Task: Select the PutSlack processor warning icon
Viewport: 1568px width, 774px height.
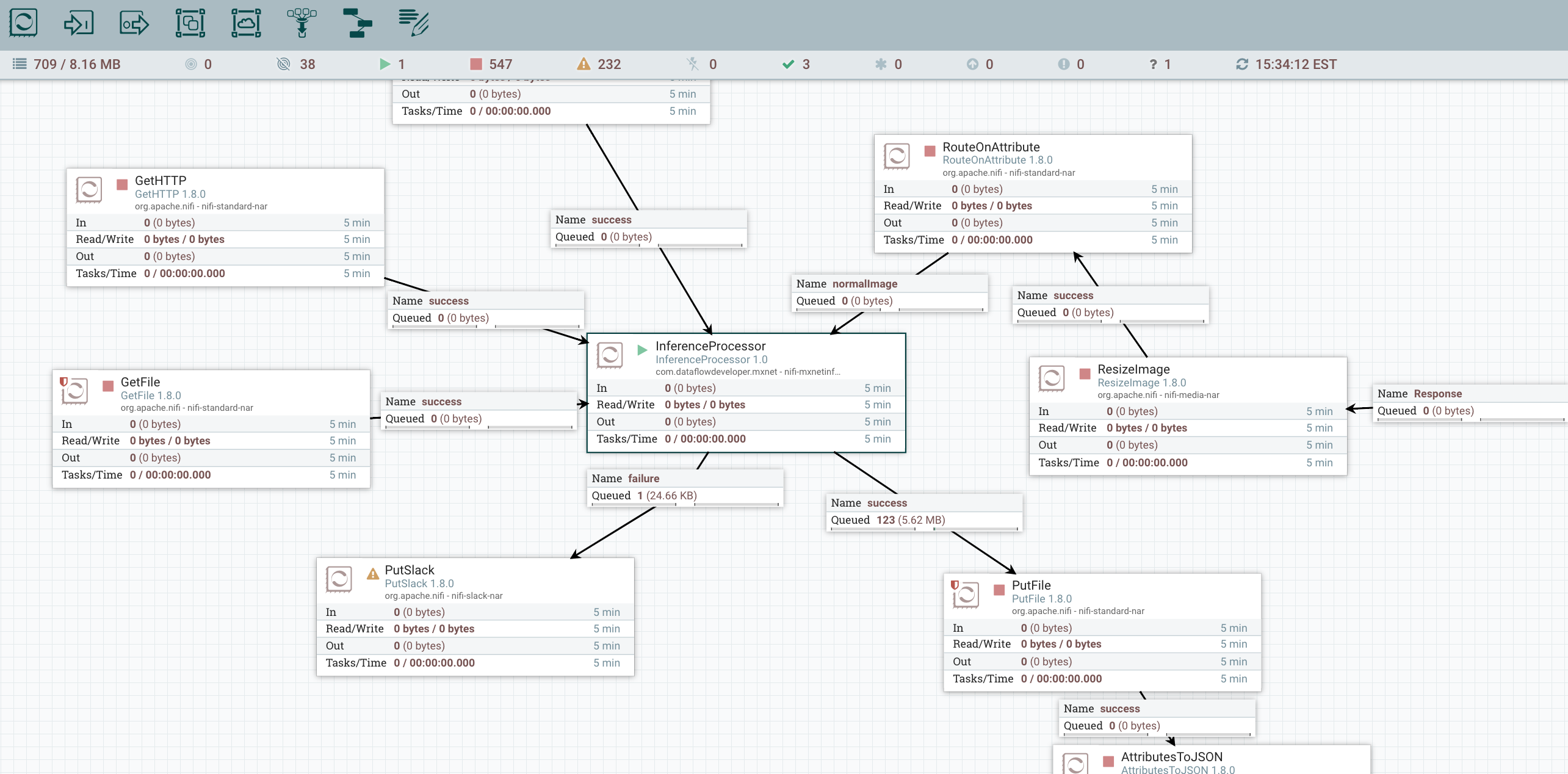Action: point(372,574)
